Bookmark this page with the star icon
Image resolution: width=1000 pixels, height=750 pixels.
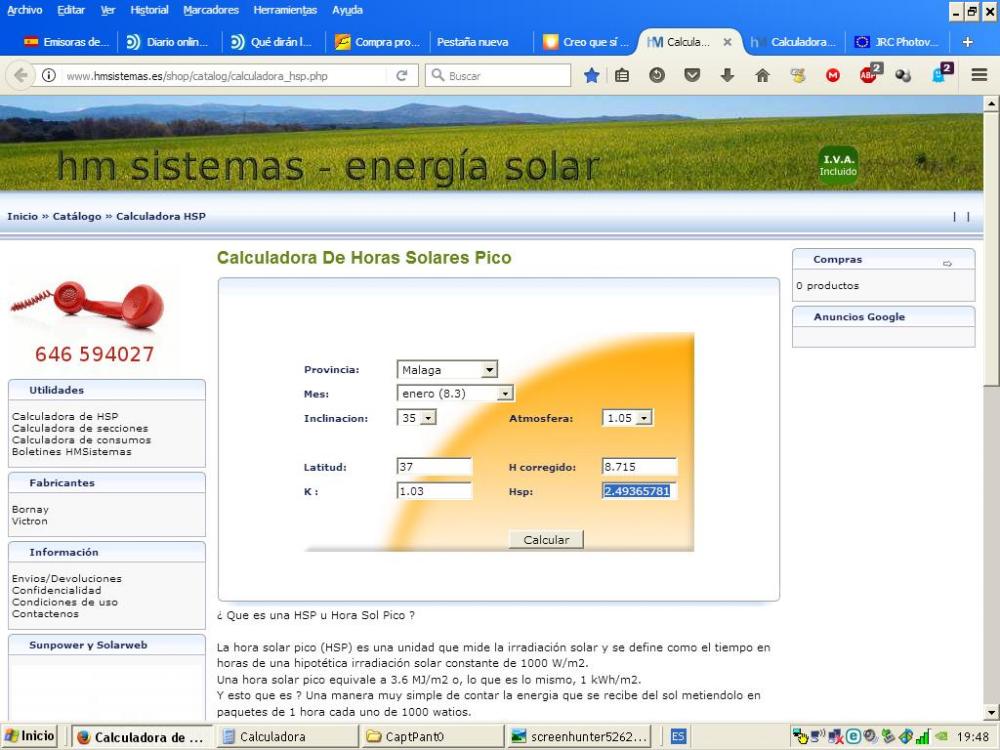pos(591,75)
